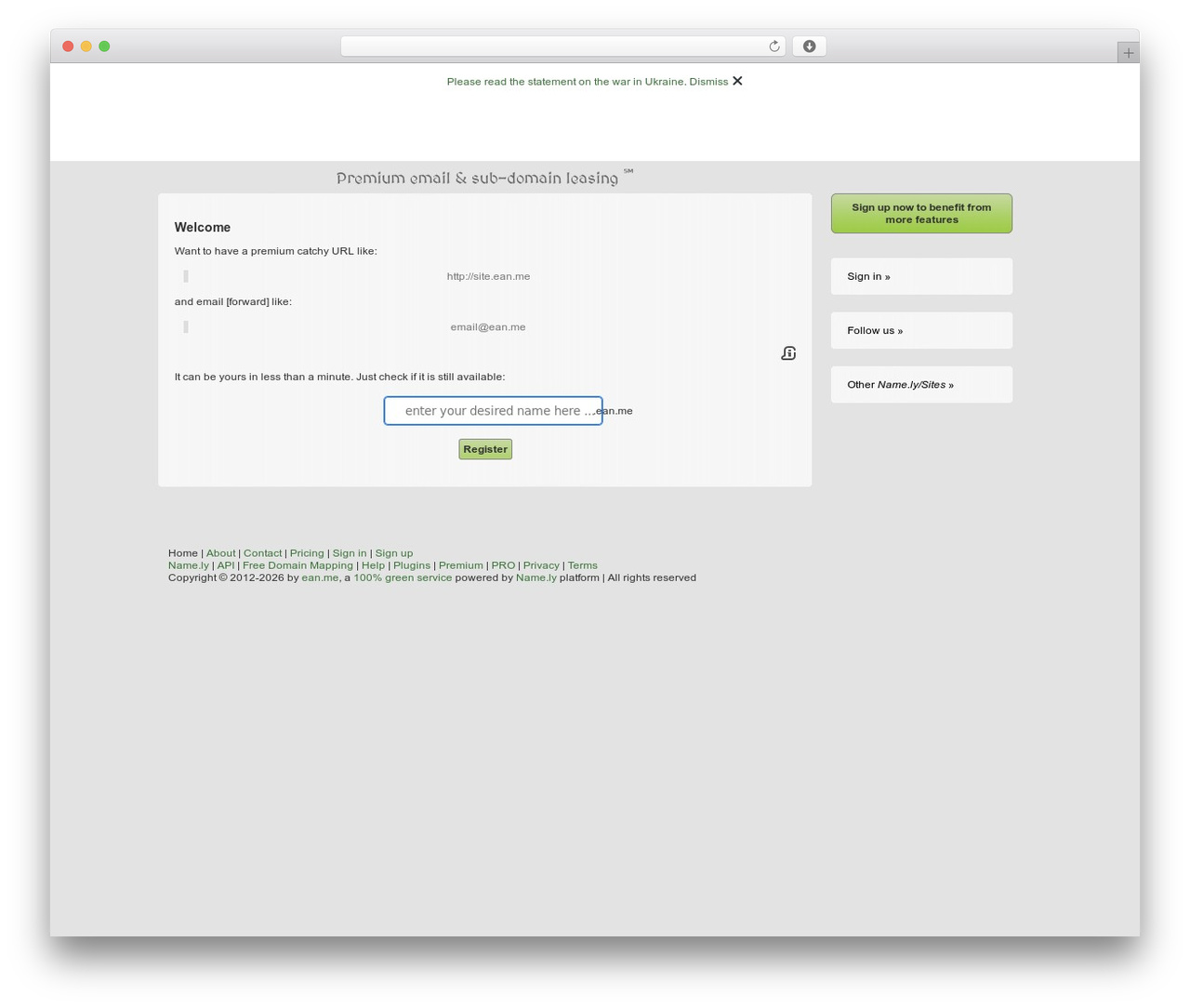This screenshot has height=1008, width=1190.
Task: Open the Name.ly footer link in second row
Action: pyautogui.click(x=189, y=565)
